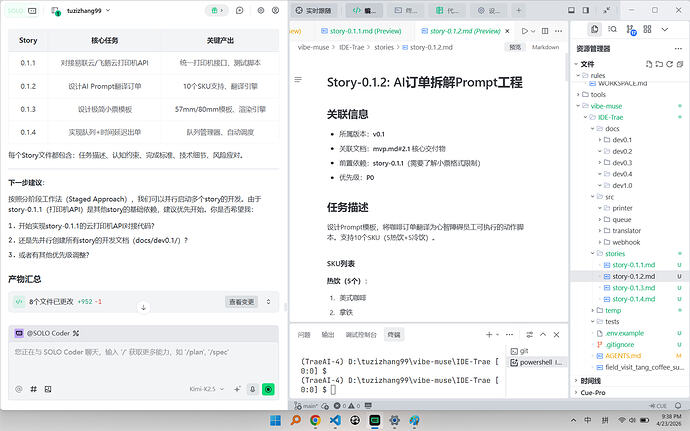Click the New File icon in explorer header

point(649,64)
